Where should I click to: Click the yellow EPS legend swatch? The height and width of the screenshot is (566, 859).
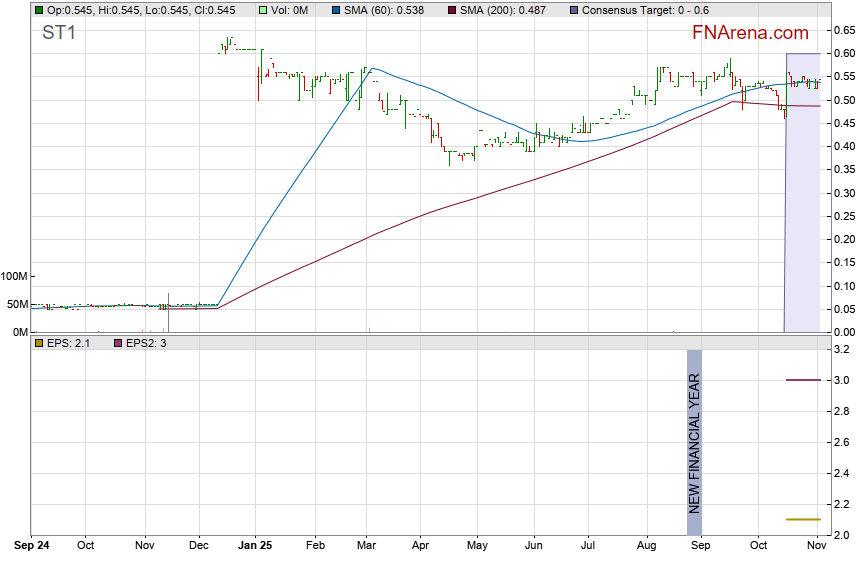(39, 343)
